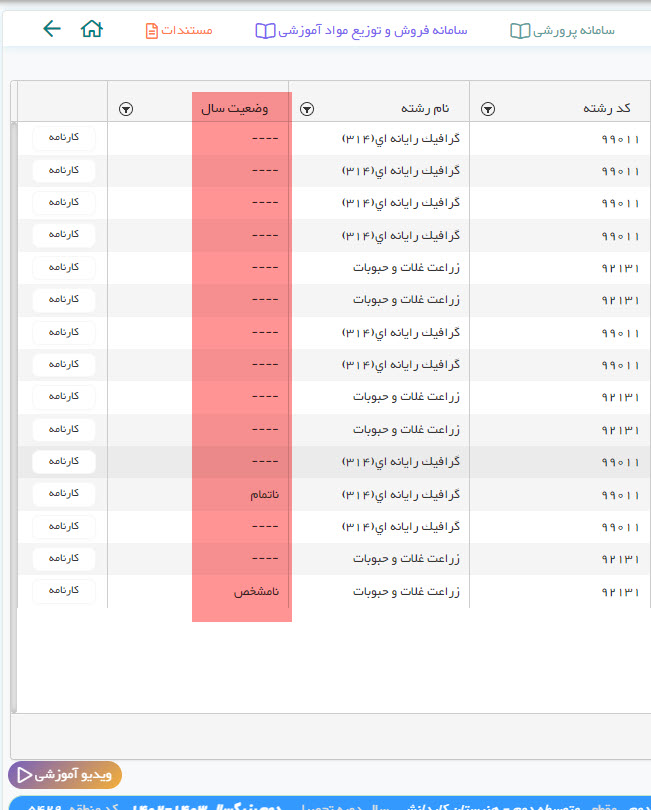Click the book icon next to سامانه پرورشی

coord(520,30)
